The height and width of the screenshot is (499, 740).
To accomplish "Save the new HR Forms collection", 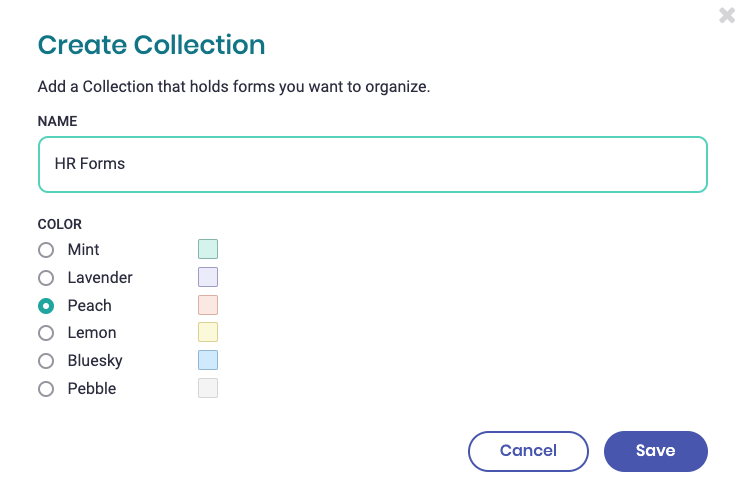I will pos(656,451).
